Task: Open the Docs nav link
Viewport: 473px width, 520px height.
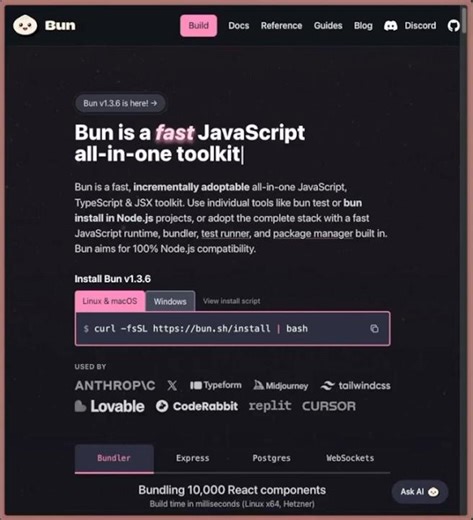Action: click(x=239, y=26)
